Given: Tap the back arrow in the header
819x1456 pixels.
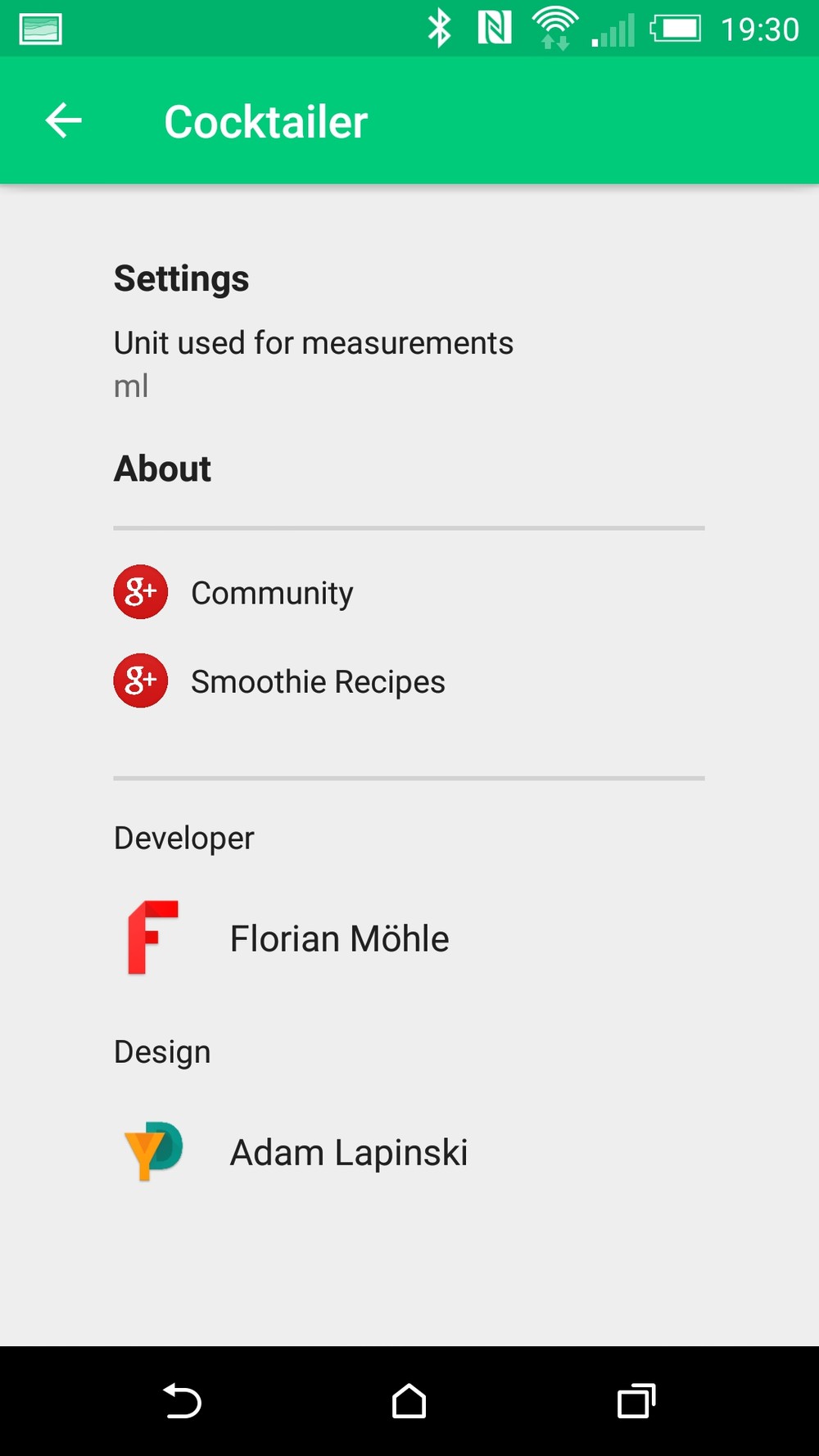Looking at the screenshot, I should tap(64, 121).
